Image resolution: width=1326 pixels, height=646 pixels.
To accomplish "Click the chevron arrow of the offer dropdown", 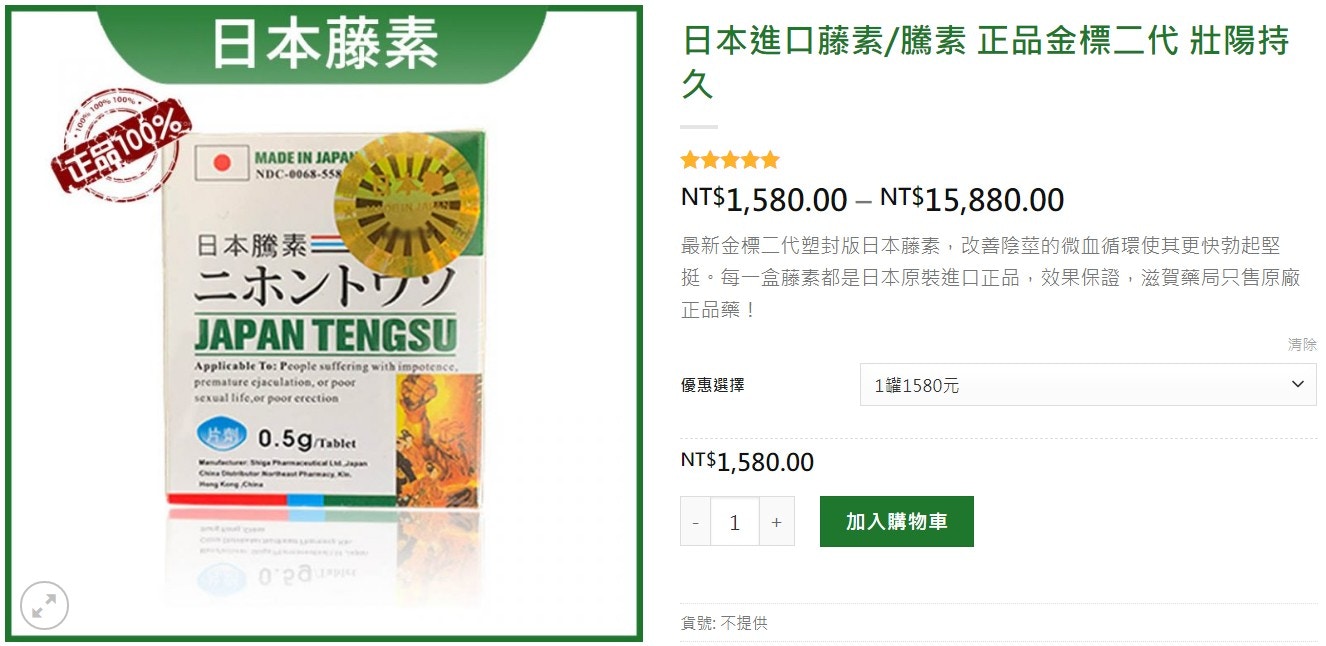I will tap(1297, 384).
